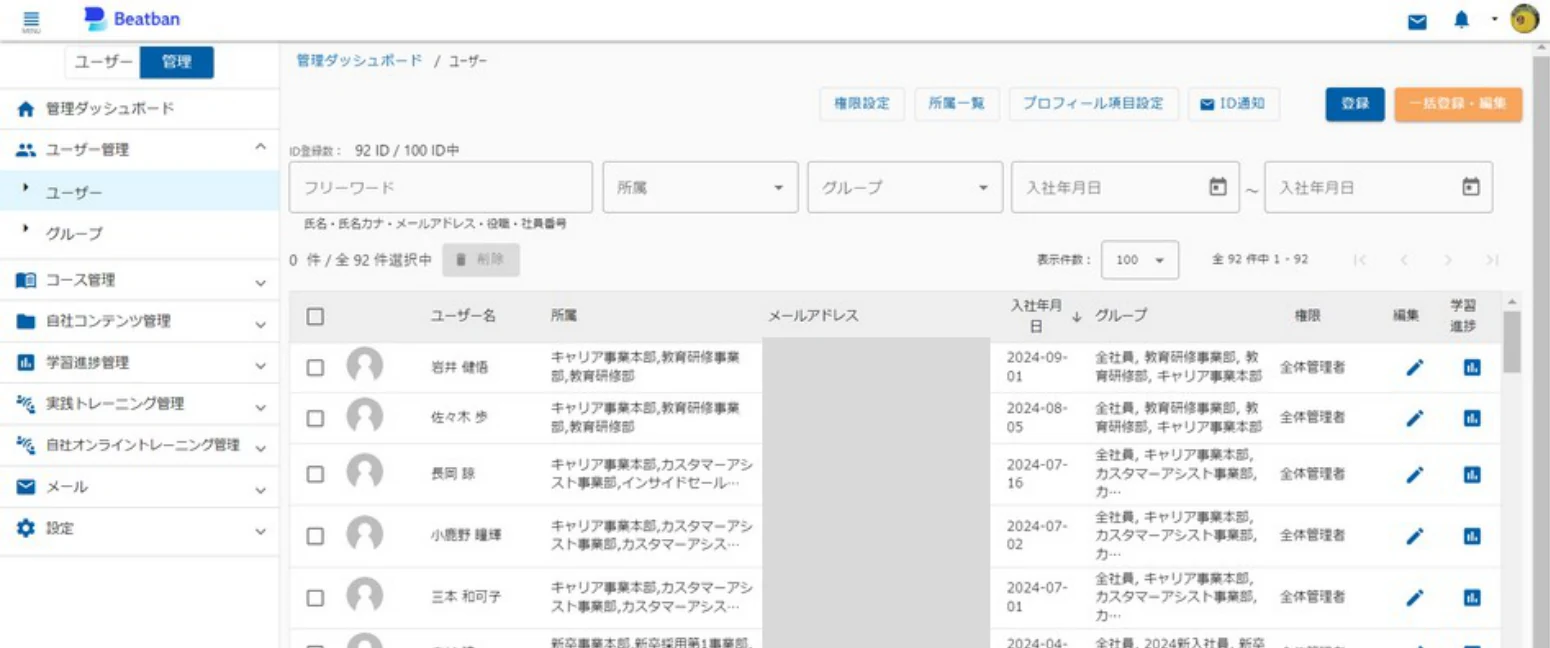The image size is (1550, 648).
Task: Open calendar icon of second 入社年月日 field
Action: 1470,187
